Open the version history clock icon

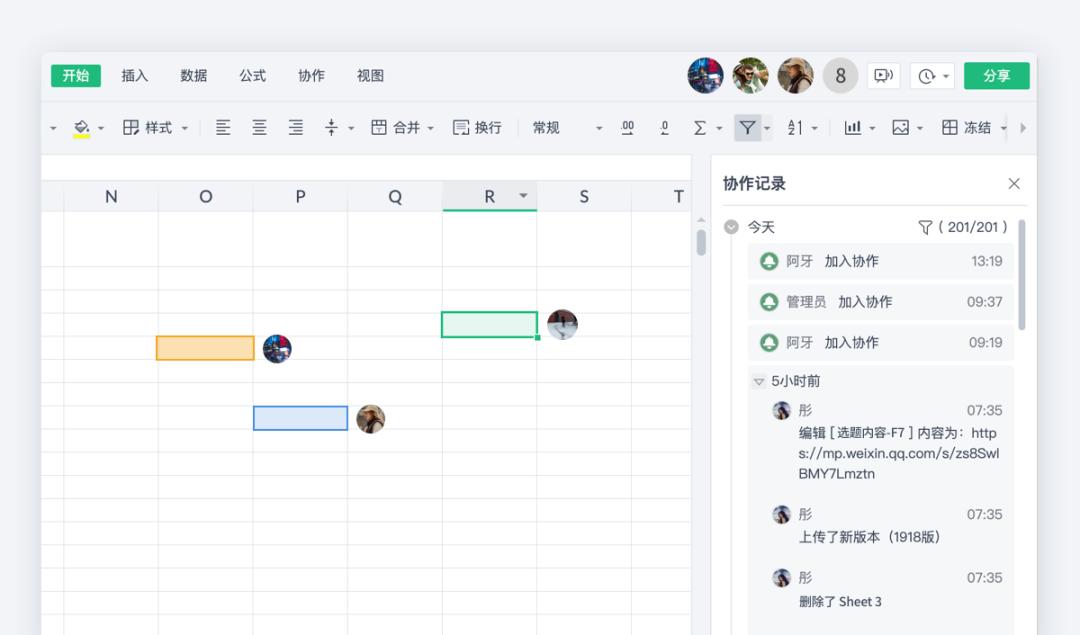point(926,76)
